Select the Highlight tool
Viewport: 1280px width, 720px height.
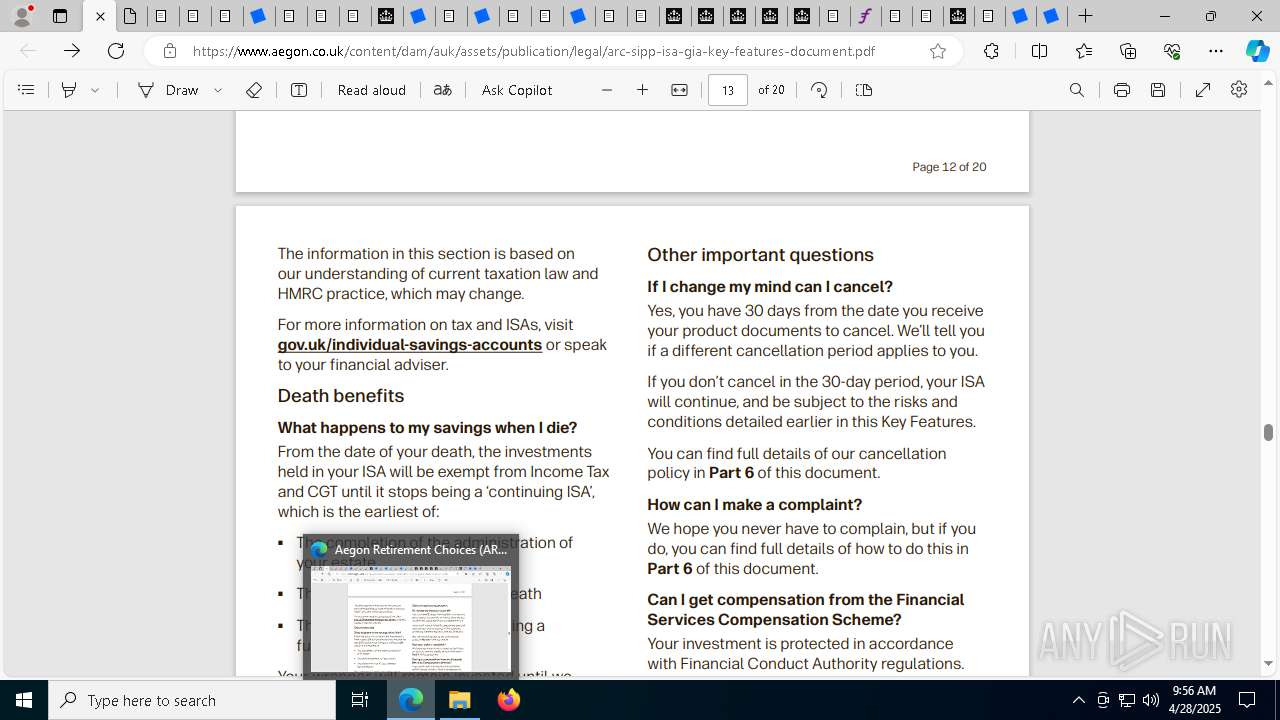point(69,90)
